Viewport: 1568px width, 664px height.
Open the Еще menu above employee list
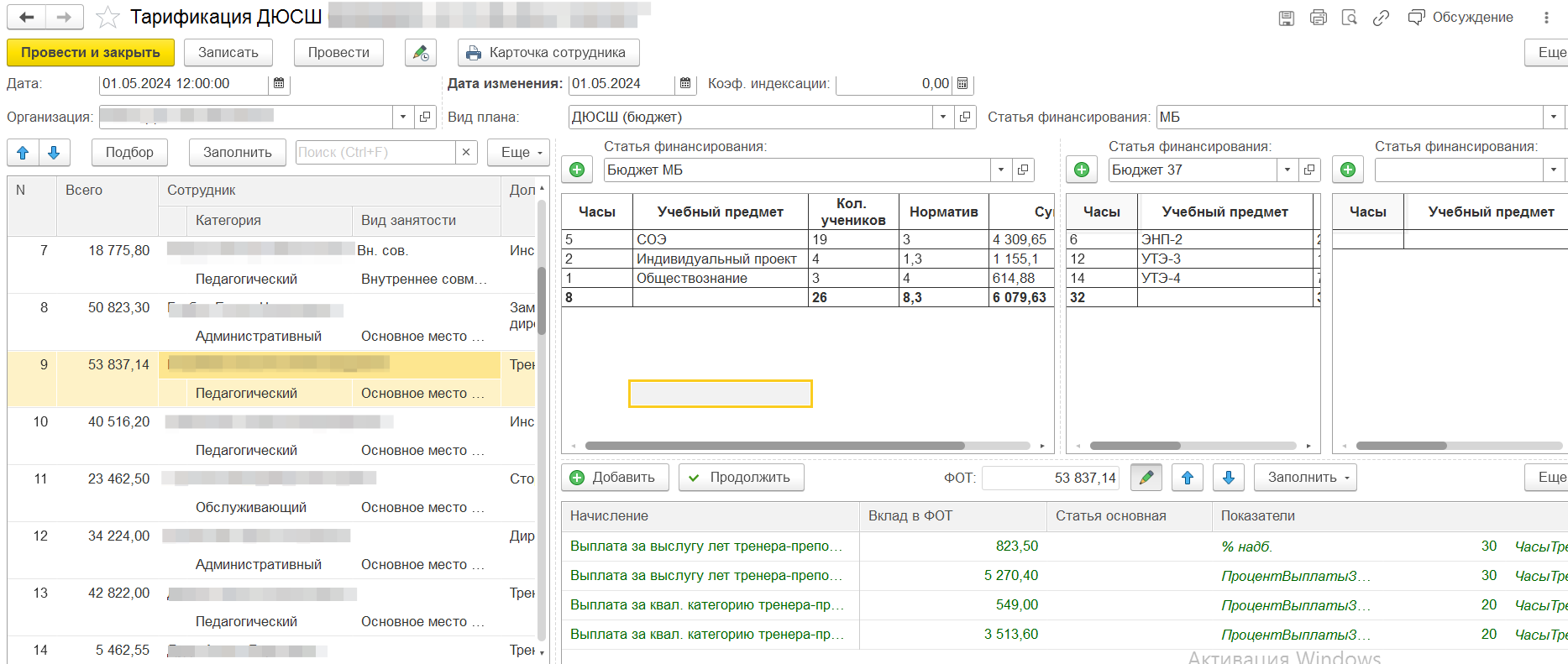click(518, 153)
